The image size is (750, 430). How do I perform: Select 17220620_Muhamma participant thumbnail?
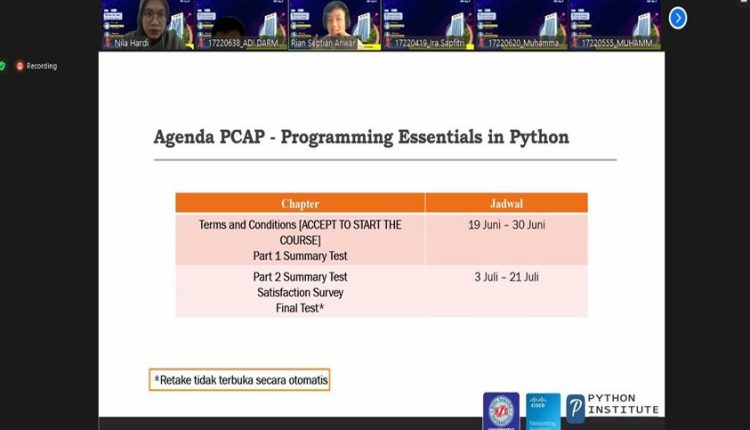[x=521, y=24]
